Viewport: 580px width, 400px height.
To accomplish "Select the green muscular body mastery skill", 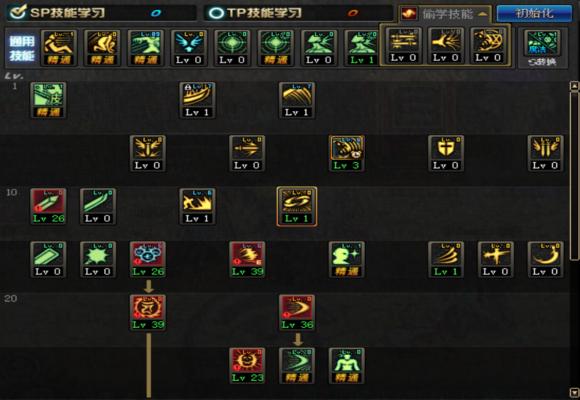I will coord(347,365).
